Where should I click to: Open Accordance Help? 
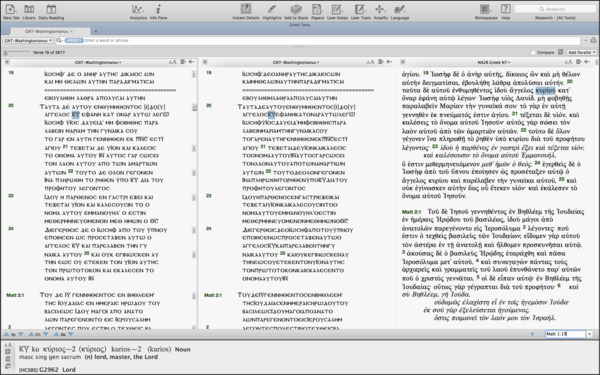505,11
